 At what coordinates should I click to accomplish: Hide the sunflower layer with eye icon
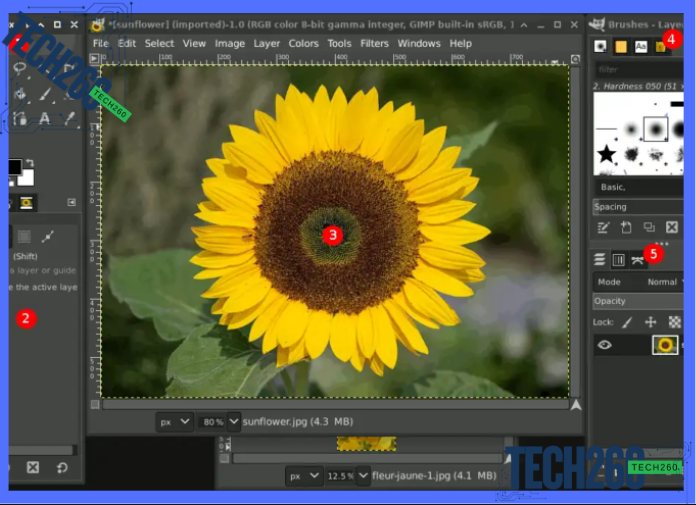(x=605, y=345)
